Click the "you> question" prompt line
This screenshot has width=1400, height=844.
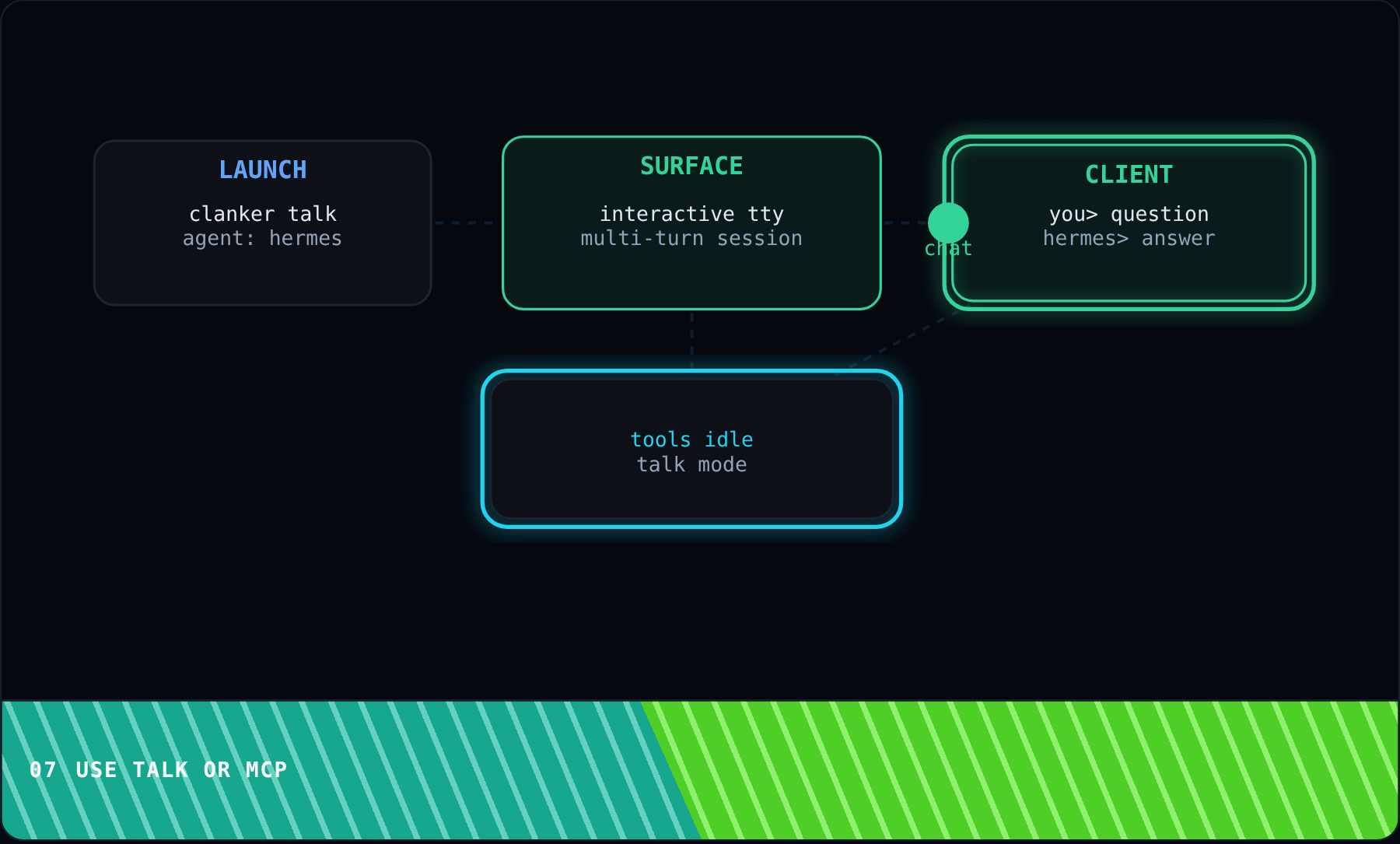pyautogui.click(x=1129, y=214)
